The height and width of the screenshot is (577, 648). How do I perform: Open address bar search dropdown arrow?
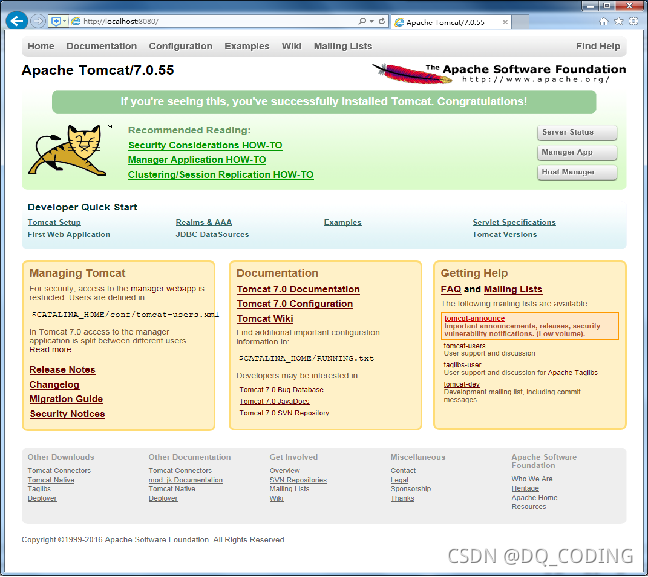pos(372,21)
